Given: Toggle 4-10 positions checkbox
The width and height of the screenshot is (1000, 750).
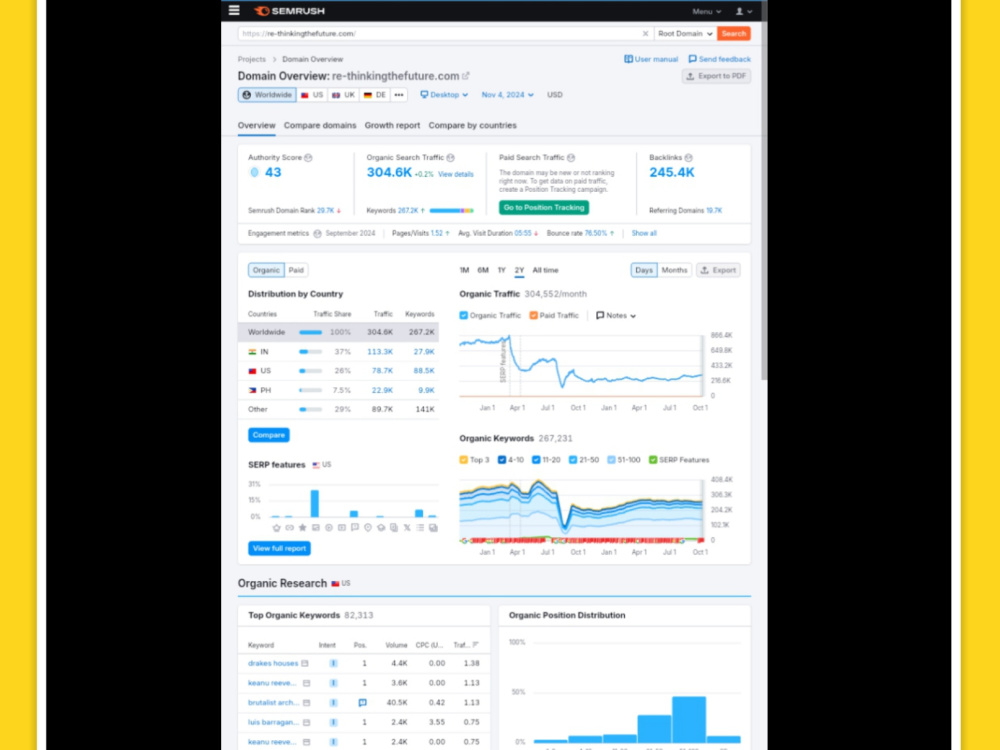Looking at the screenshot, I should [502, 460].
